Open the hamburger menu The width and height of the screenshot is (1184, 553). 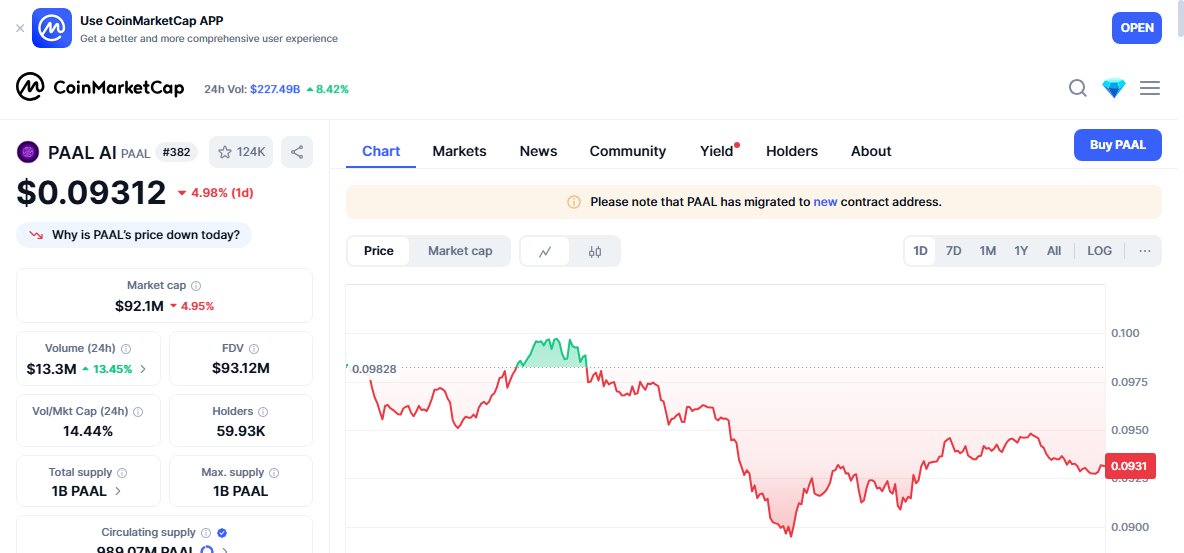pyautogui.click(x=1150, y=88)
